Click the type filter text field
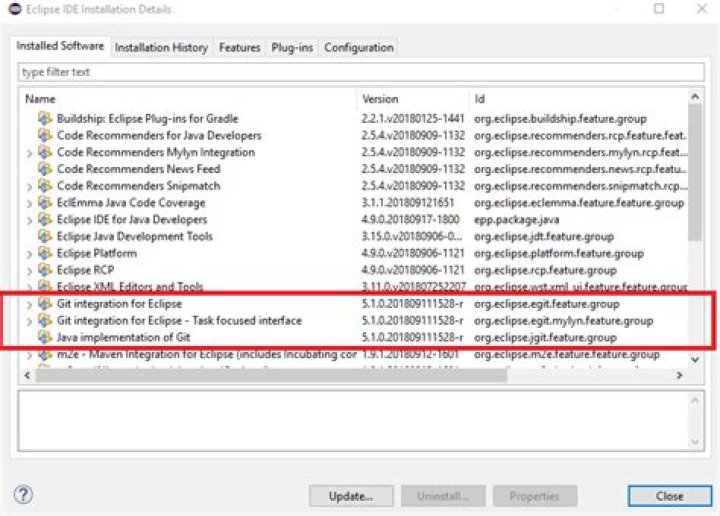This screenshot has height=516, width=720. tap(361, 72)
